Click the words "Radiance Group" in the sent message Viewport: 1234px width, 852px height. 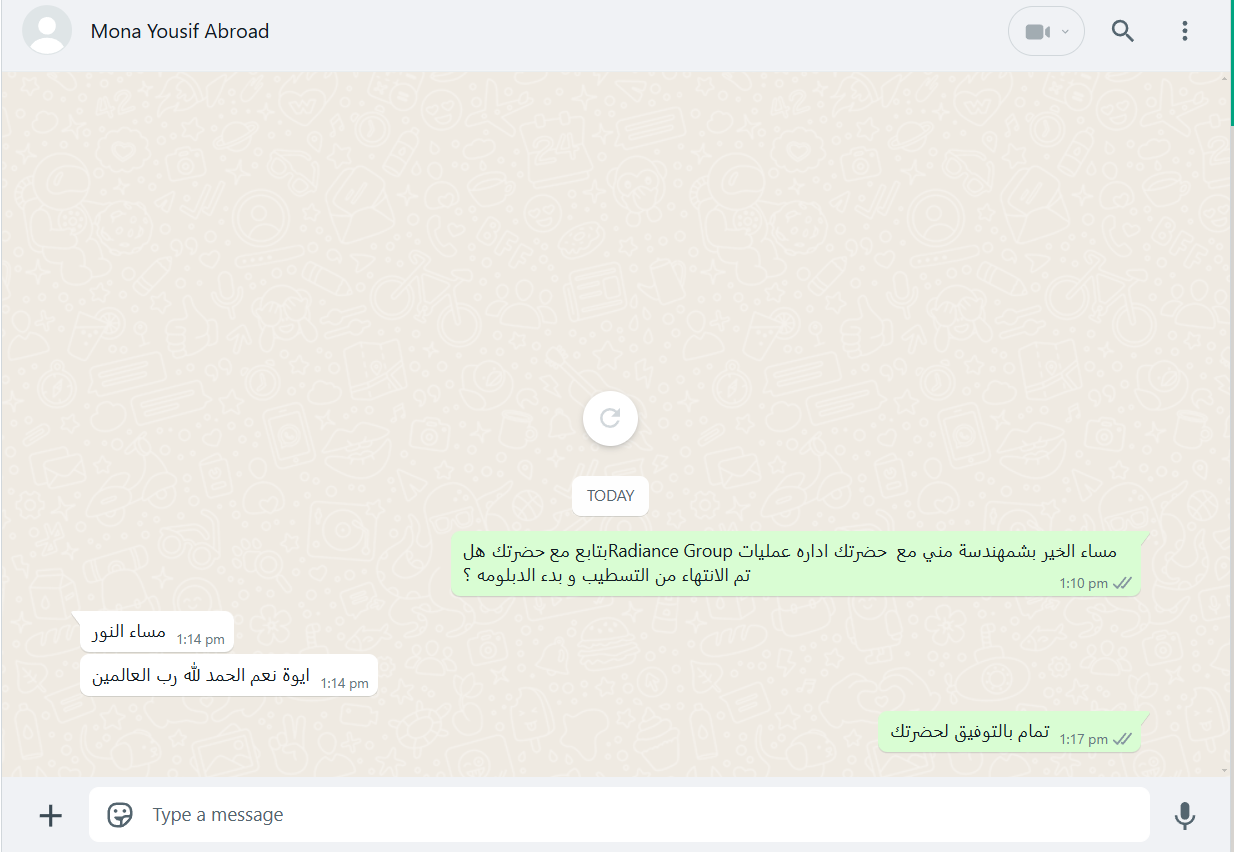(671, 550)
